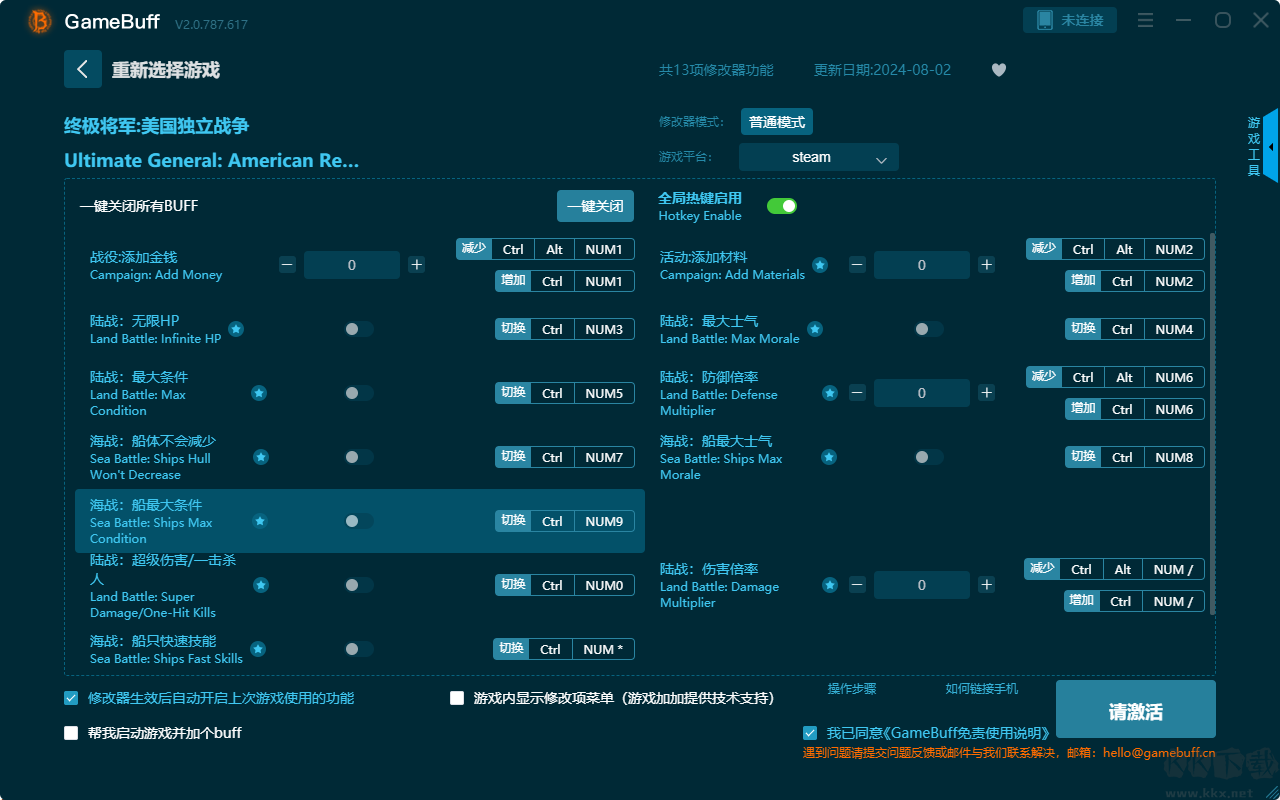Open the hamburger menu in title bar
The width and height of the screenshot is (1280, 800).
click(1146, 20)
